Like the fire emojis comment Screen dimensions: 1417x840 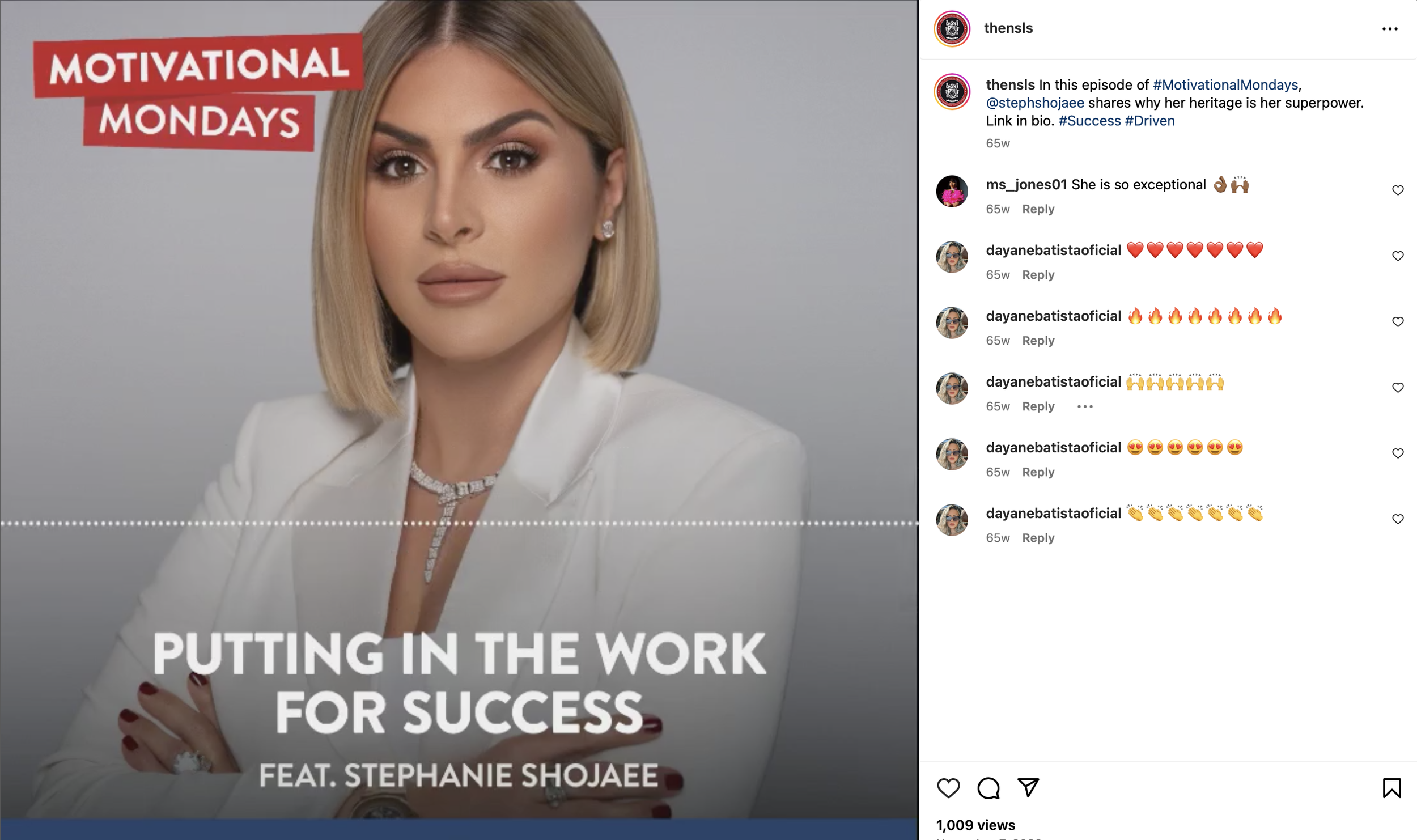pos(1398,322)
